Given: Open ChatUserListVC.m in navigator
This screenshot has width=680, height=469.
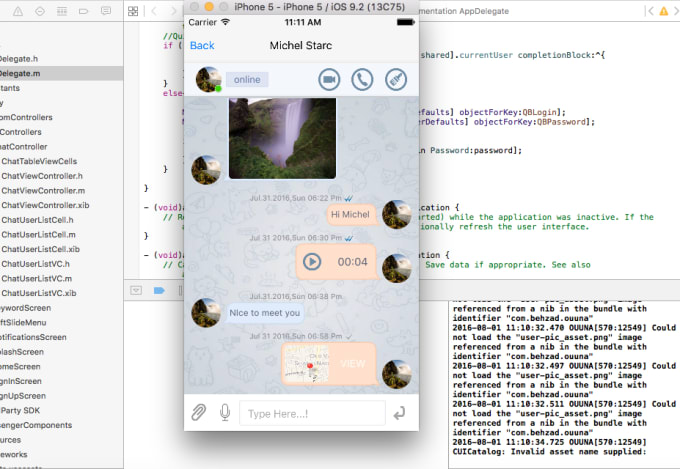Looking at the screenshot, I should pyautogui.click(x=37, y=279).
